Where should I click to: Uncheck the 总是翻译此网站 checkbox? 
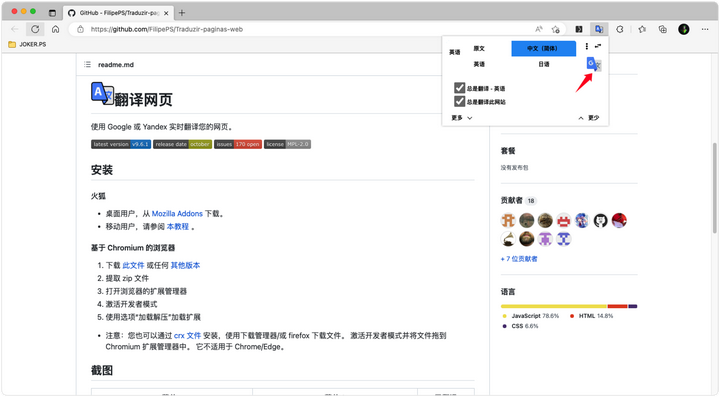(x=459, y=101)
